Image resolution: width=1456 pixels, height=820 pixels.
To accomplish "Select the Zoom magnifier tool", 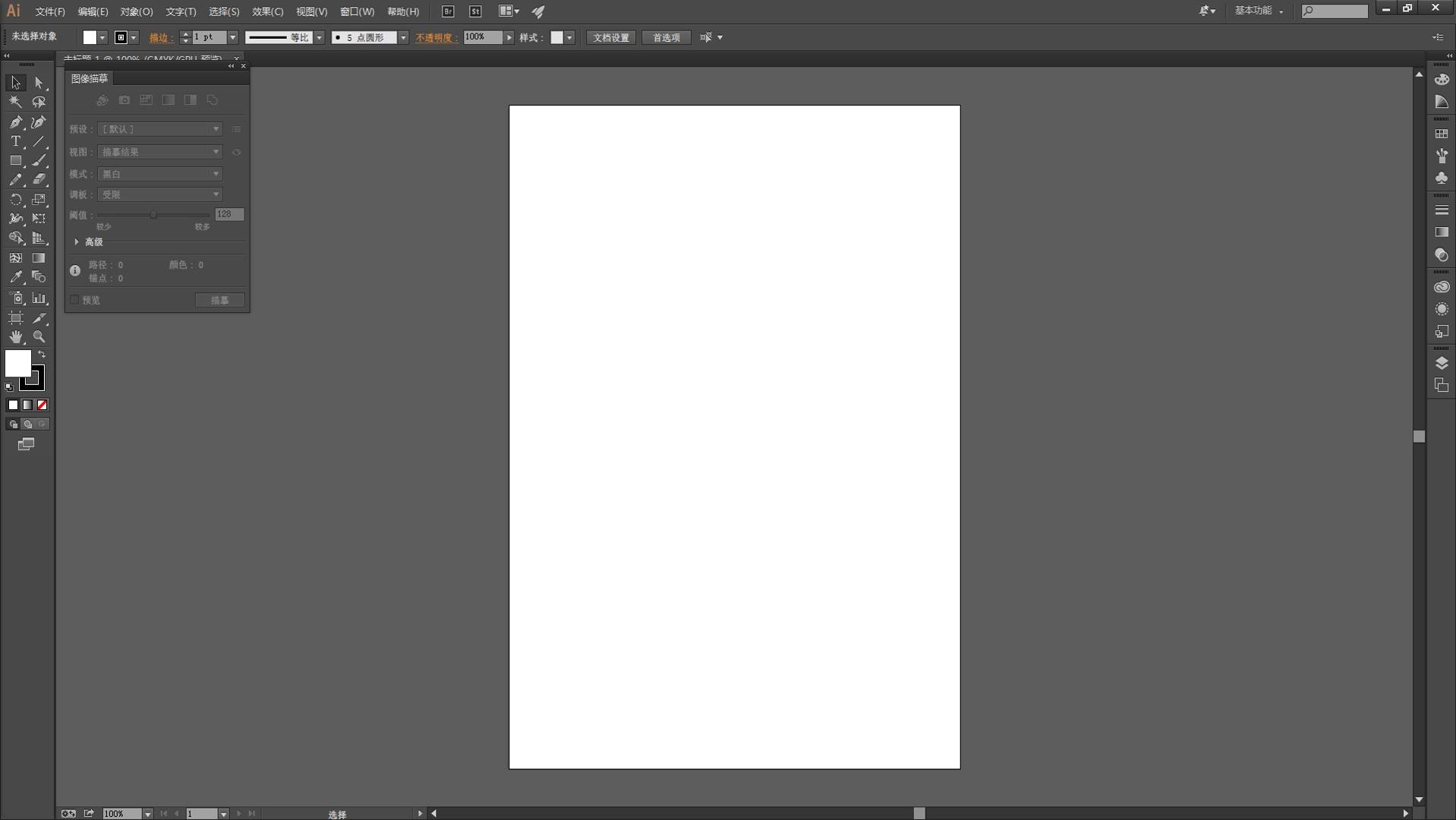I will click(39, 336).
